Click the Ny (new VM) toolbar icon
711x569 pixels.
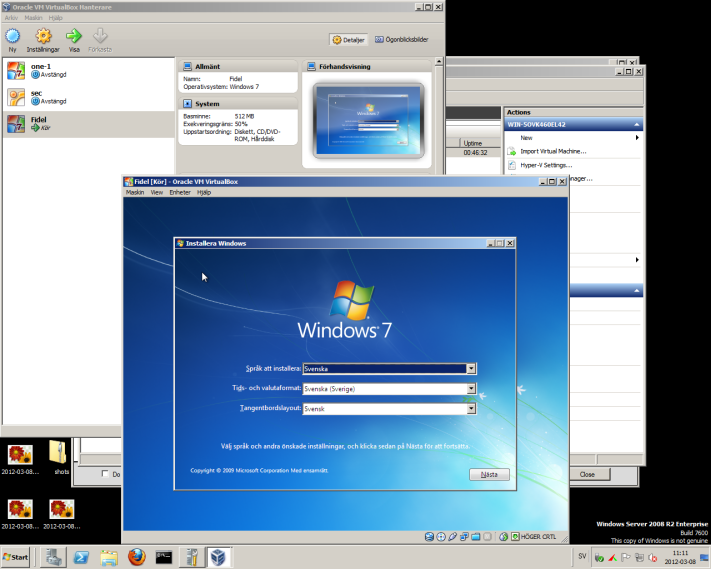[x=12, y=36]
